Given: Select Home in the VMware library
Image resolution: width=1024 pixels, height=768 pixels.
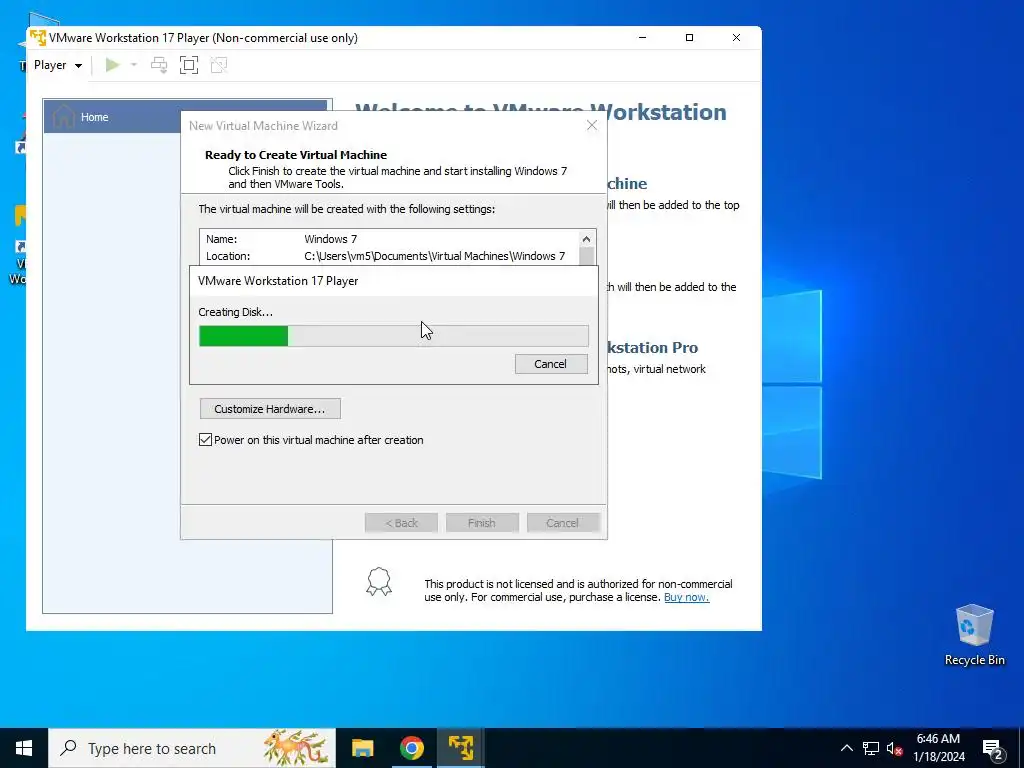Looking at the screenshot, I should coord(185,117).
